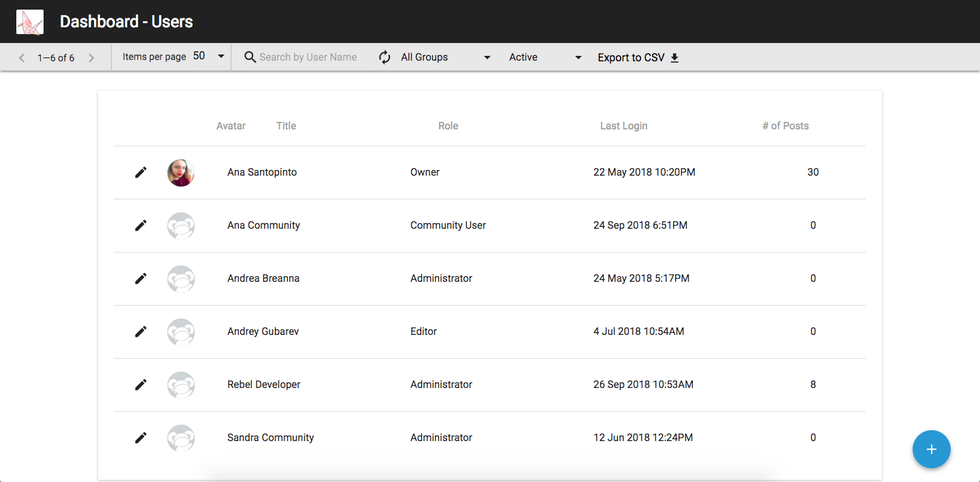The height and width of the screenshot is (482, 980).
Task: Go to the next page of users
Action: 91,58
